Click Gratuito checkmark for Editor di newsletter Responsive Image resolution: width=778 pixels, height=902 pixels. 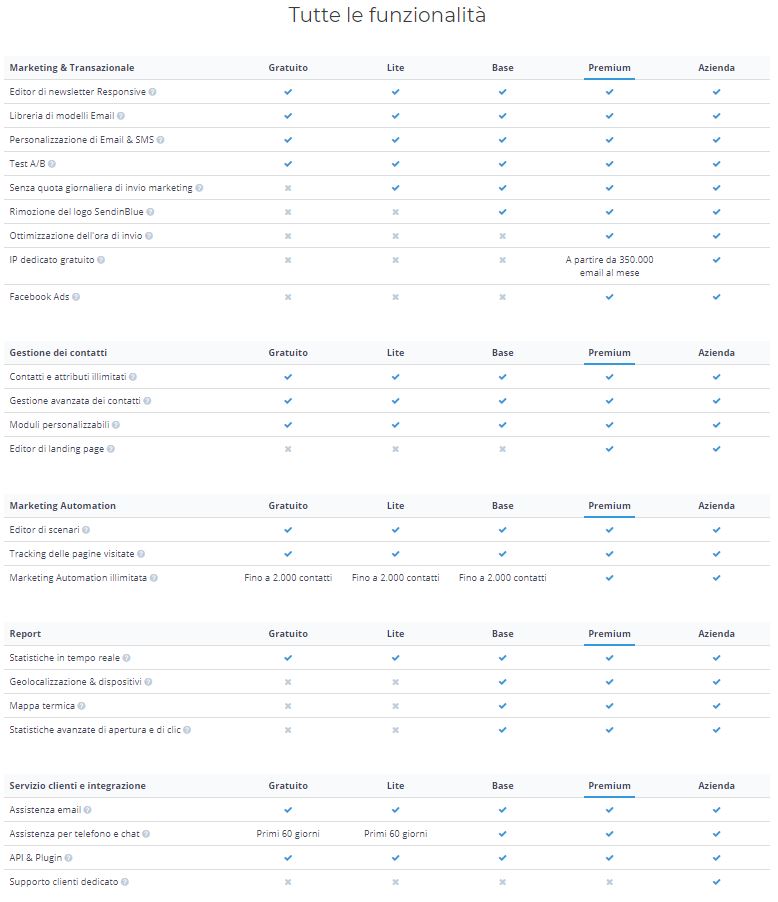pyautogui.click(x=288, y=92)
